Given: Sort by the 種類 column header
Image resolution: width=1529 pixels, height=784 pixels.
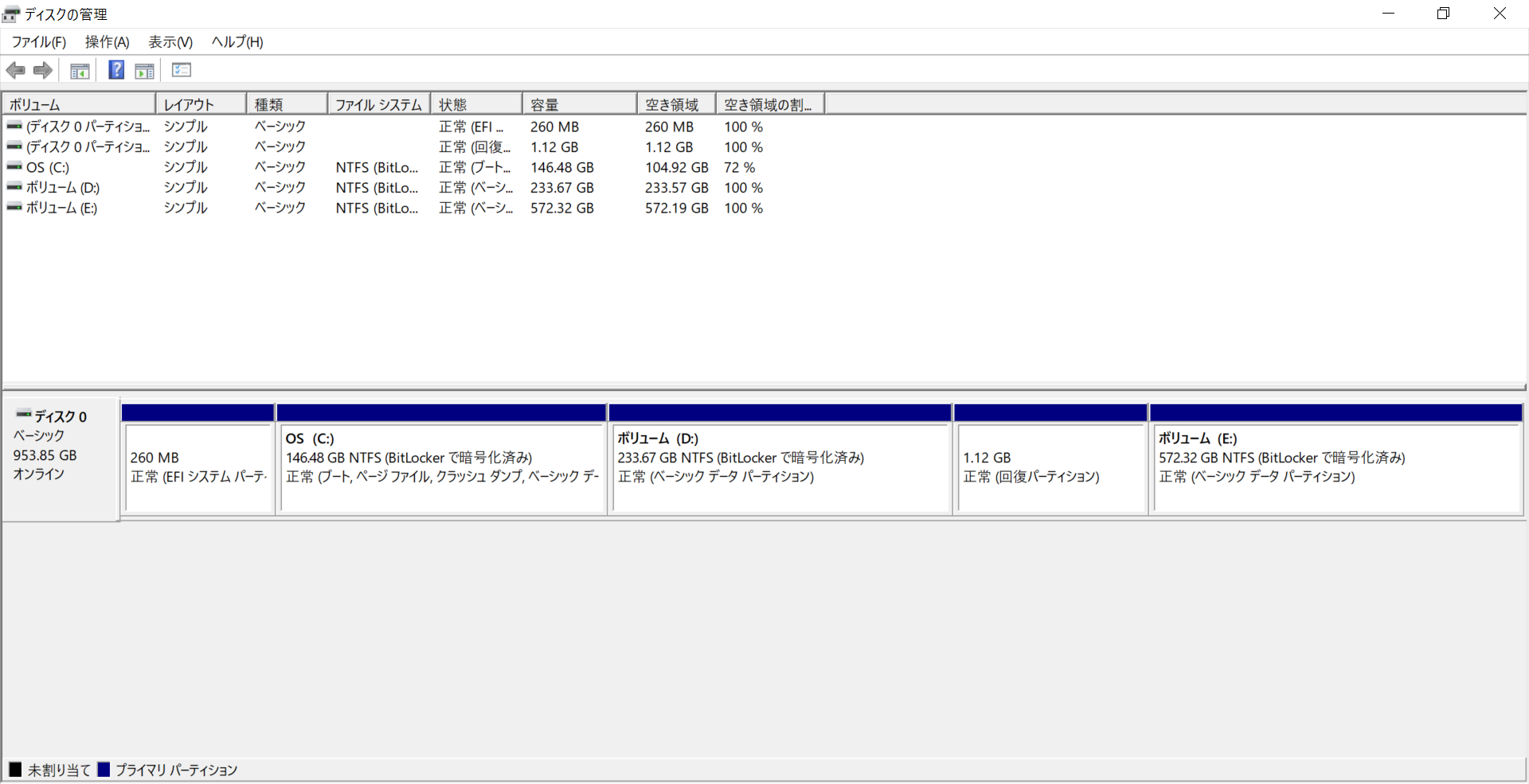Looking at the screenshot, I should coord(287,104).
